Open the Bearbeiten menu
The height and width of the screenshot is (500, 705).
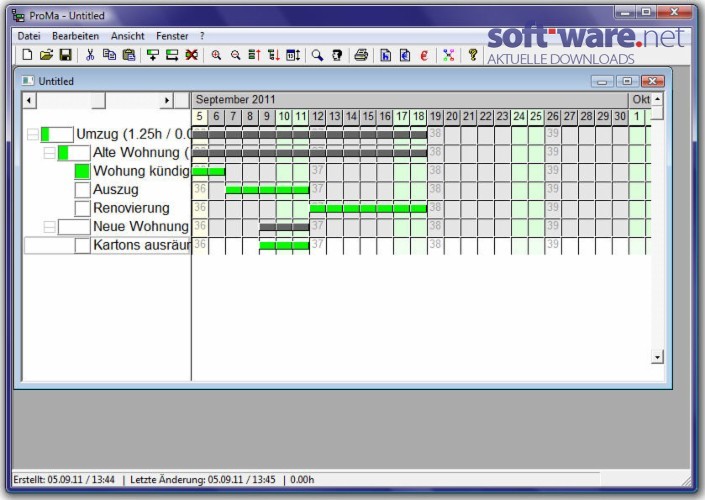[x=76, y=36]
